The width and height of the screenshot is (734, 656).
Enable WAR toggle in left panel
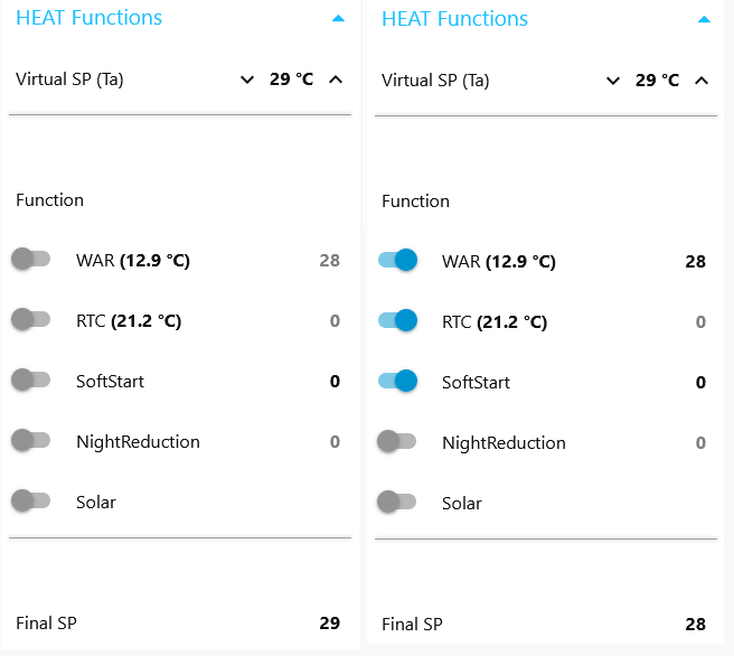[x=30, y=261]
